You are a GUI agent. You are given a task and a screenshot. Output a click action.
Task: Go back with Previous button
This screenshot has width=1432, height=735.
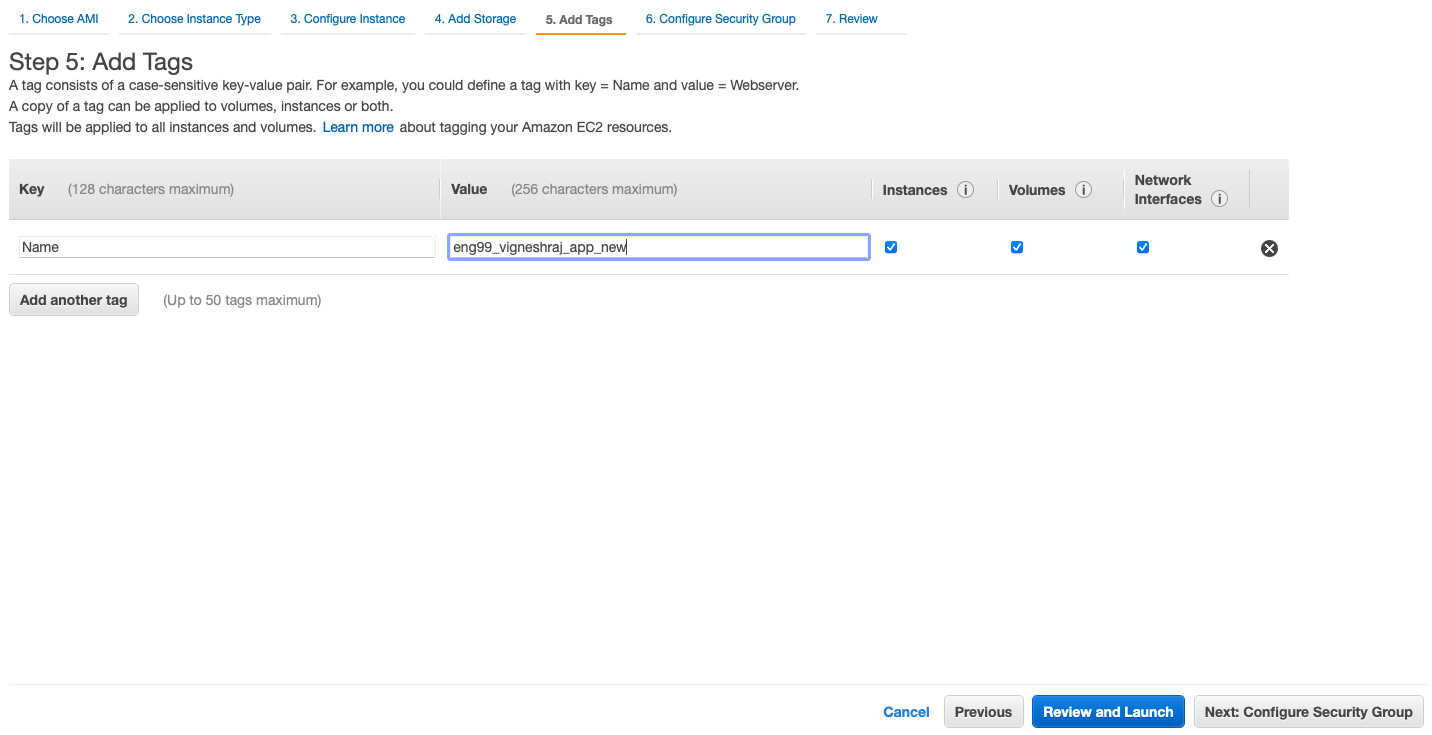point(983,712)
